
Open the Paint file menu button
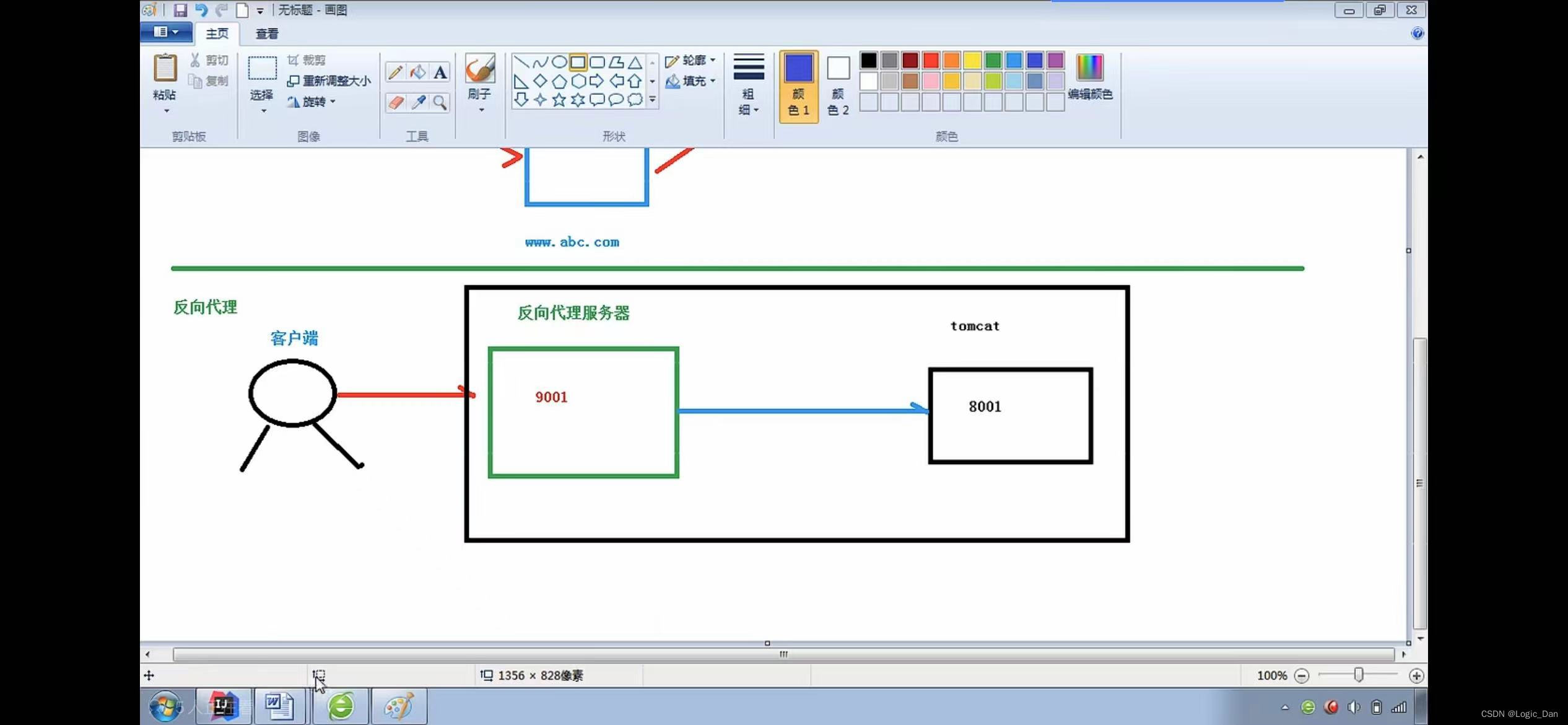click(166, 32)
